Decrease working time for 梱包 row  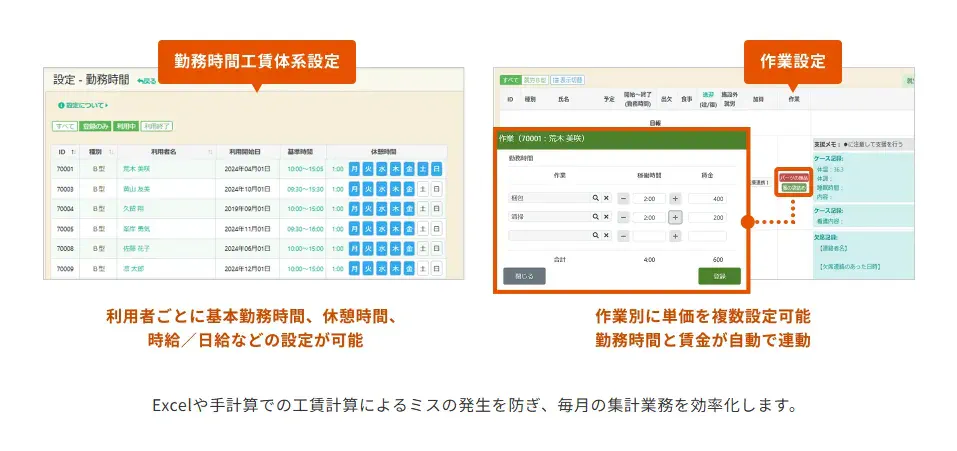(x=623, y=198)
